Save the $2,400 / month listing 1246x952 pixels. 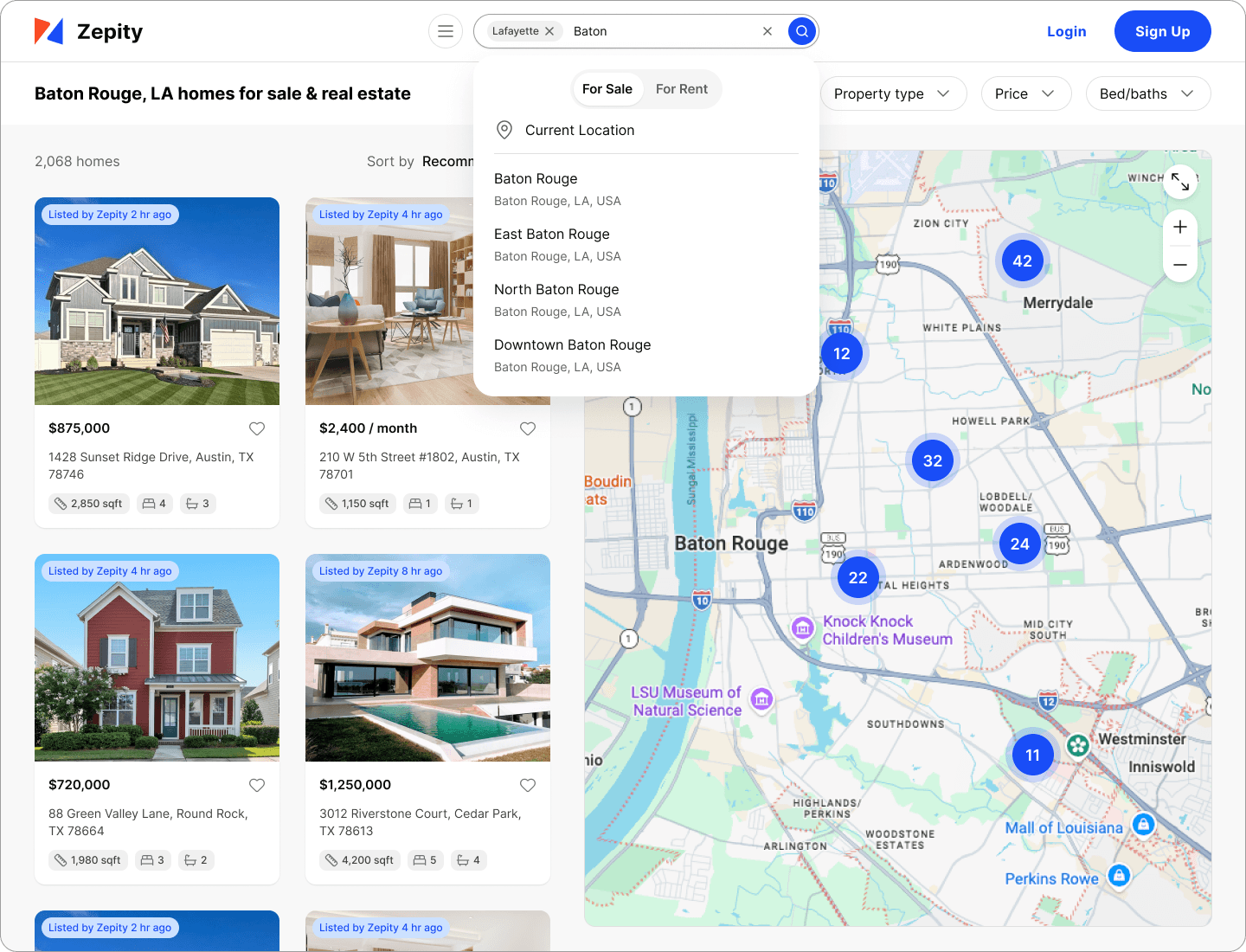pos(528,428)
